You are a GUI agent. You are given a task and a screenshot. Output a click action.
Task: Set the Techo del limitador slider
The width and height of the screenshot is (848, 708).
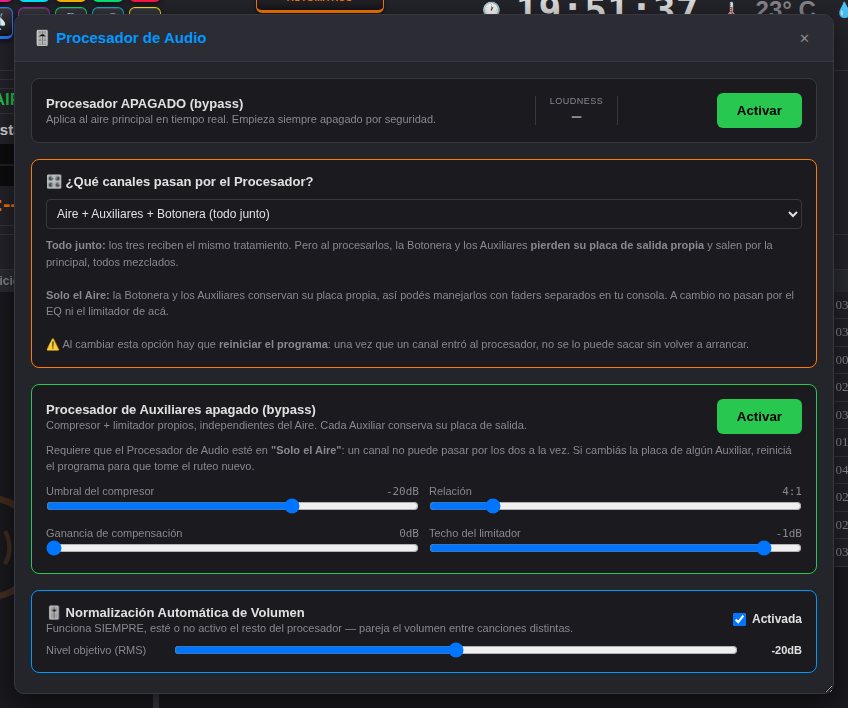pos(615,548)
